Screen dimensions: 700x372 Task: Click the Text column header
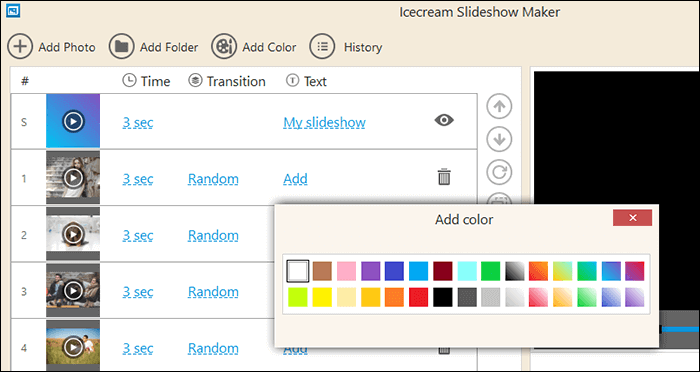coord(306,81)
